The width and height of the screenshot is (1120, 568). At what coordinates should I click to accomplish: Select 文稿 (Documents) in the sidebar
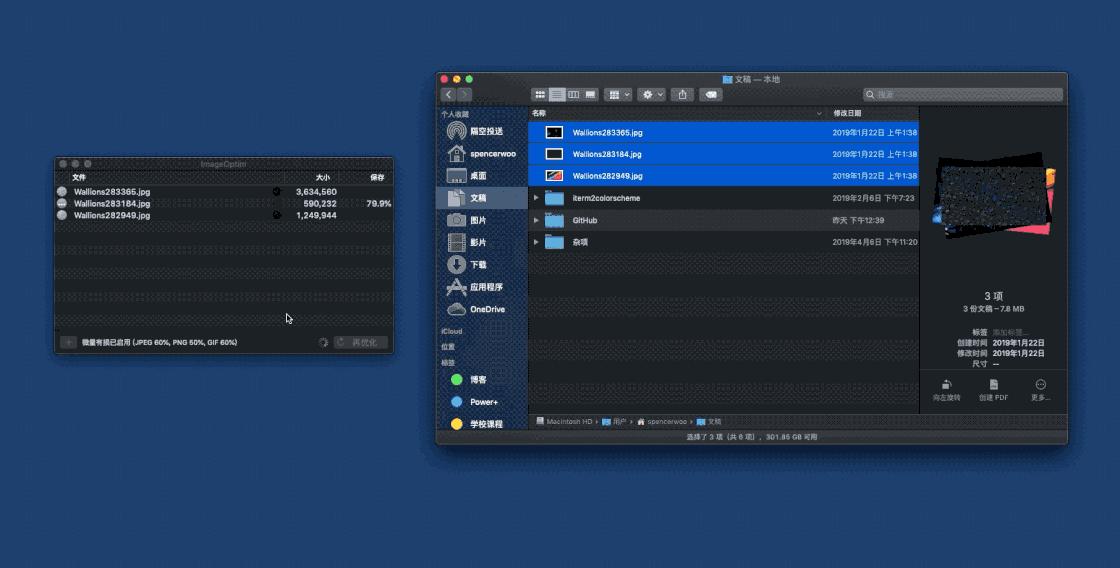coord(481,198)
